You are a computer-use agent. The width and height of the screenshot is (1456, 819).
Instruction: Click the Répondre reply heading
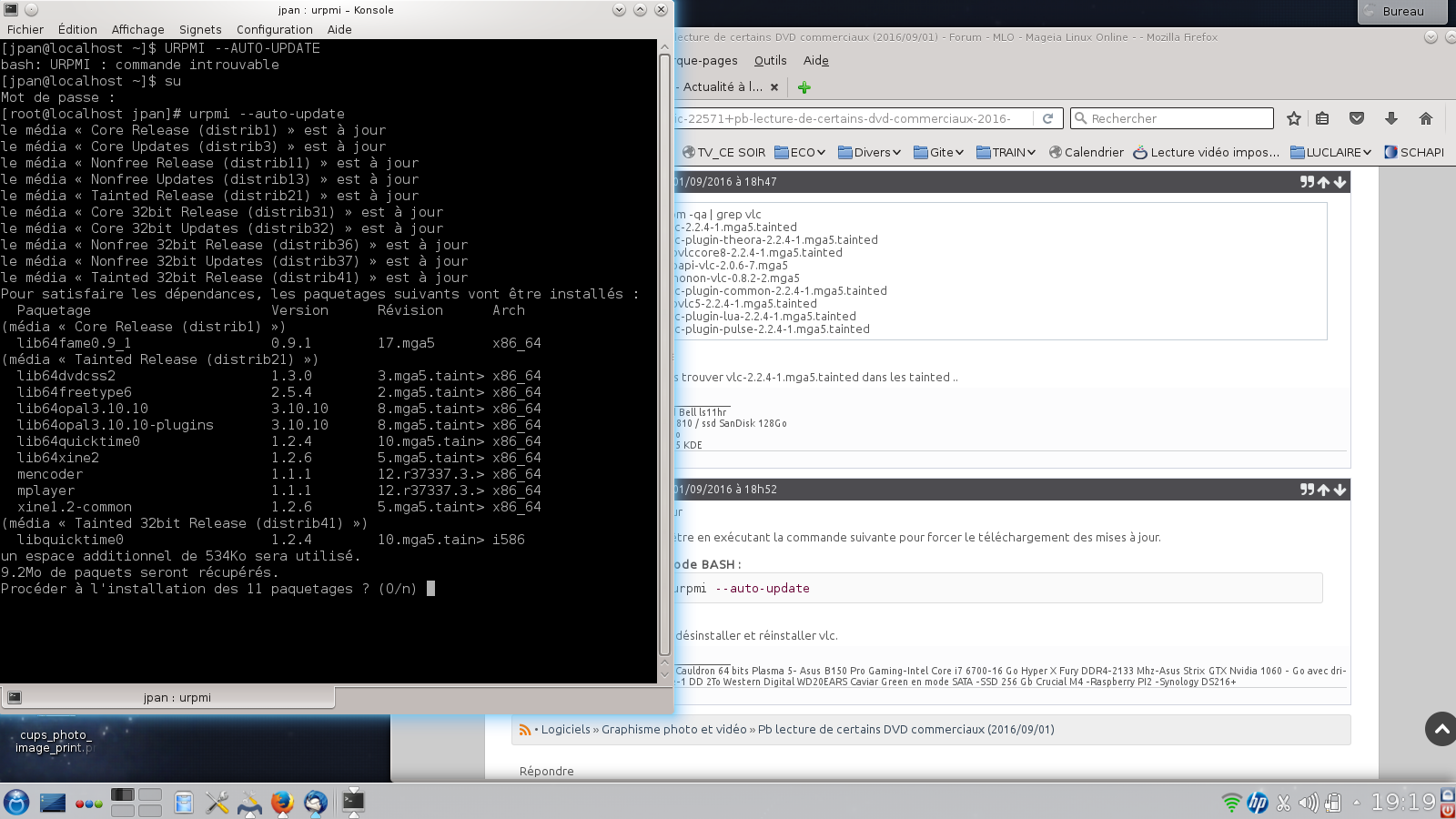(x=547, y=771)
